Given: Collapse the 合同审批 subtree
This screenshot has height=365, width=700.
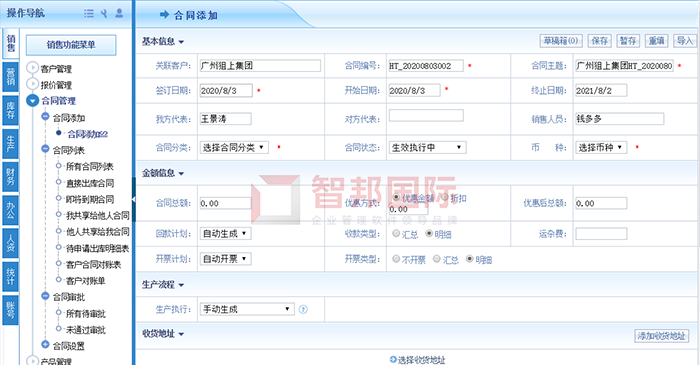Looking at the screenshot, I should [x=45, y=296].
